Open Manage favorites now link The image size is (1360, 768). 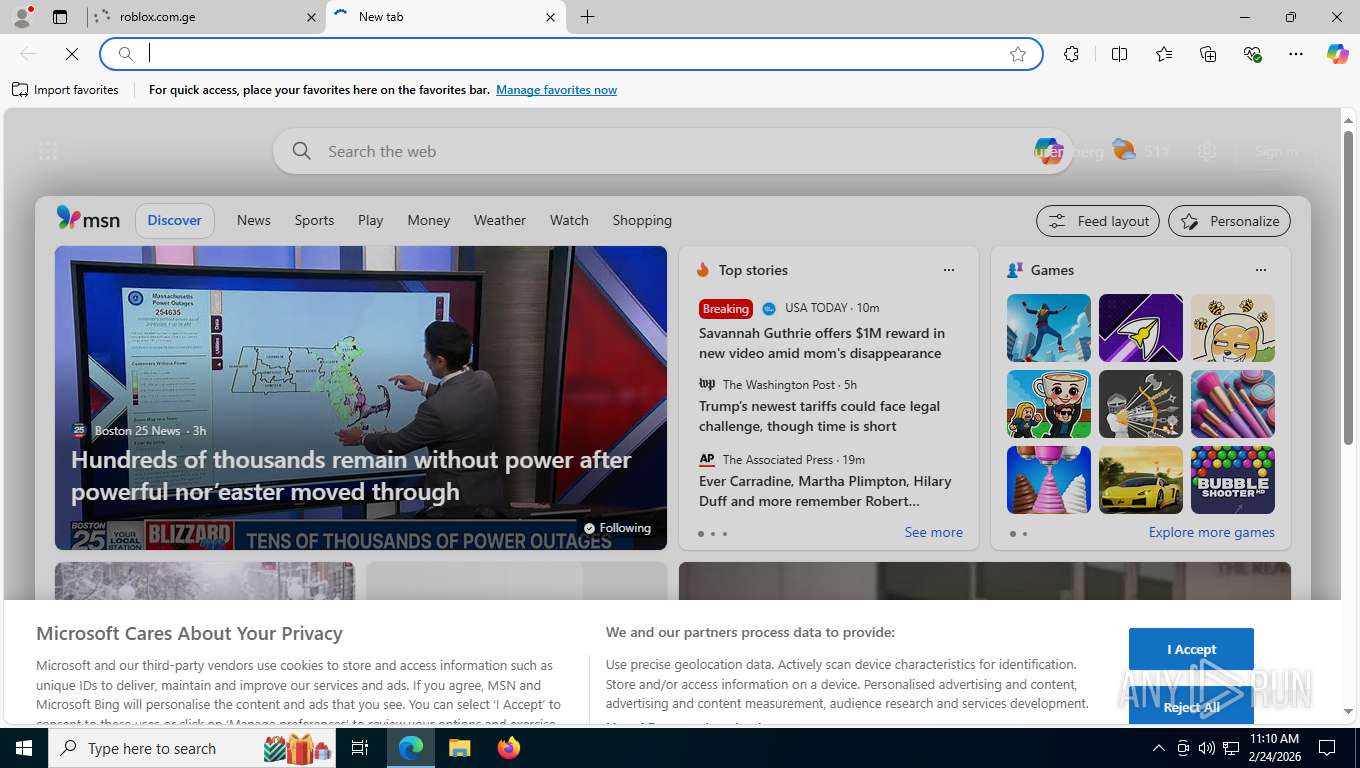coord(556,90)
